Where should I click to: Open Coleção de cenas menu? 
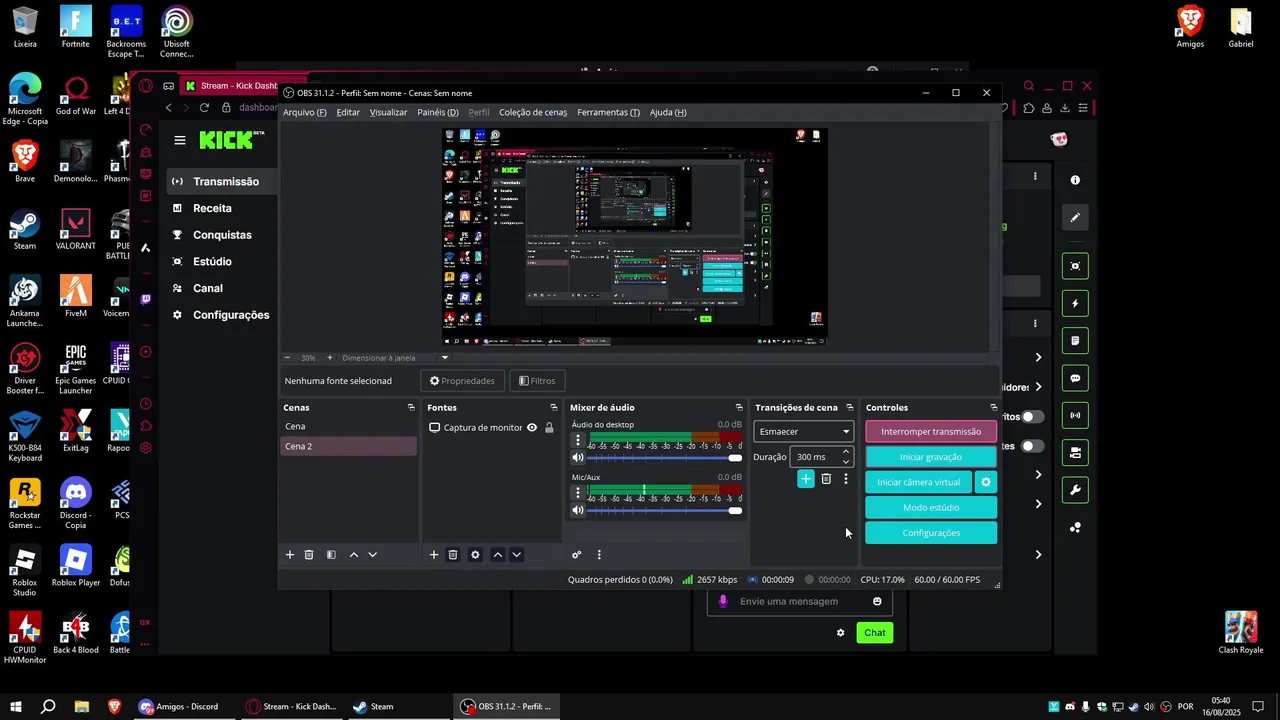pyautogui.click(x=533, y=112)
